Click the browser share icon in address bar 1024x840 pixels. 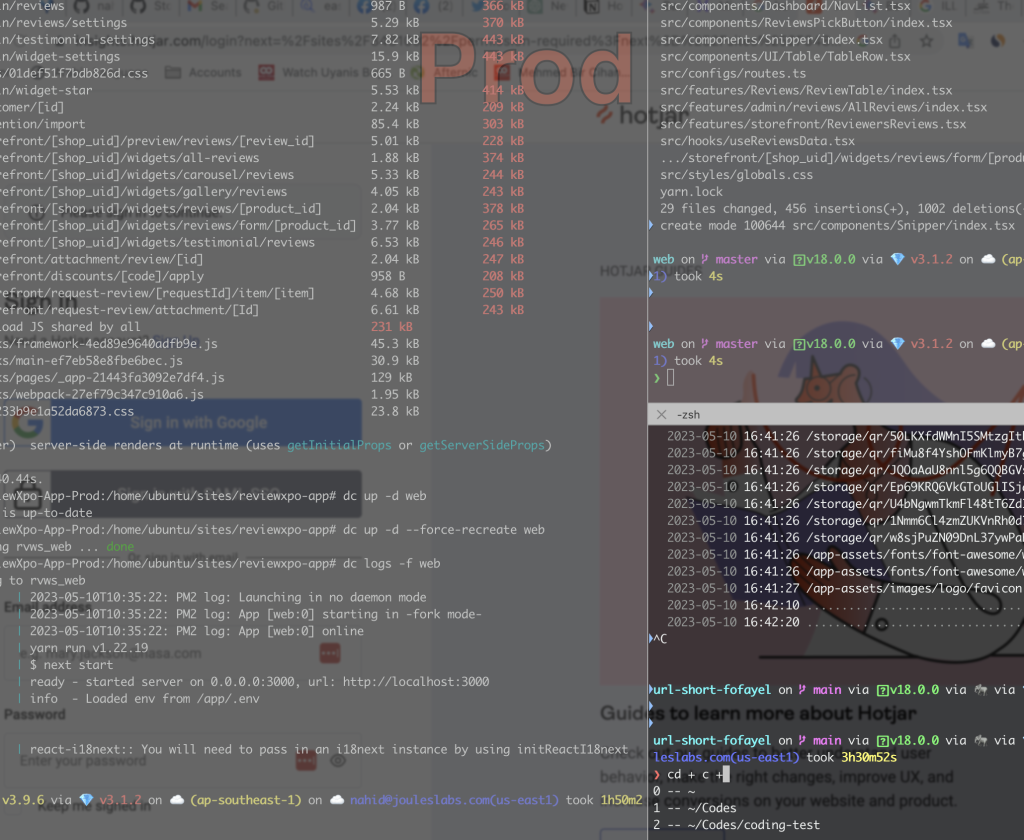pyautogui.click(x=895, y=41)
